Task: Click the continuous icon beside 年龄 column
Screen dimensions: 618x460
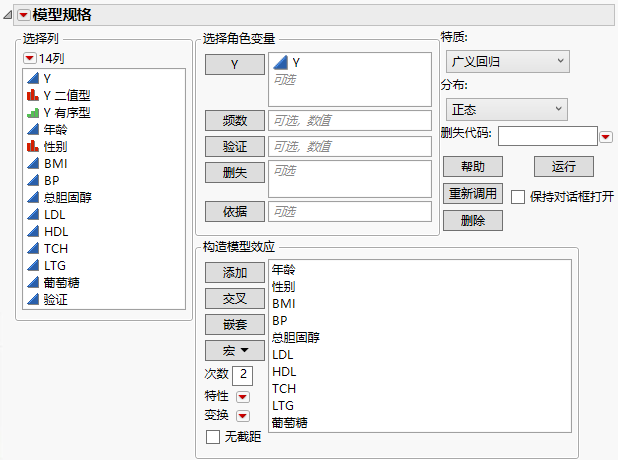Action: [x=33, y=129]
